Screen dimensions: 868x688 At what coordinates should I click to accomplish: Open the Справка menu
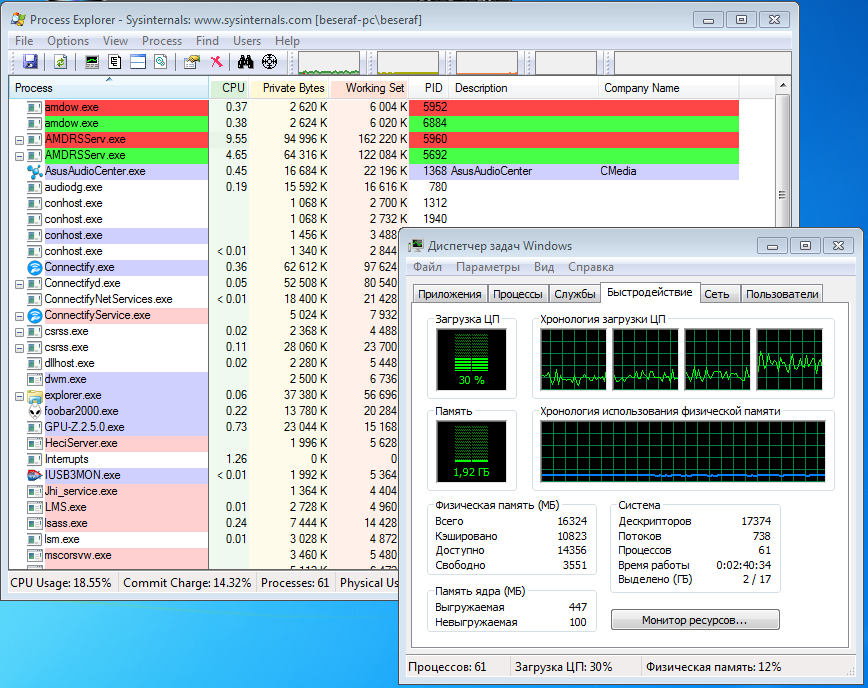tap(591, 267)
